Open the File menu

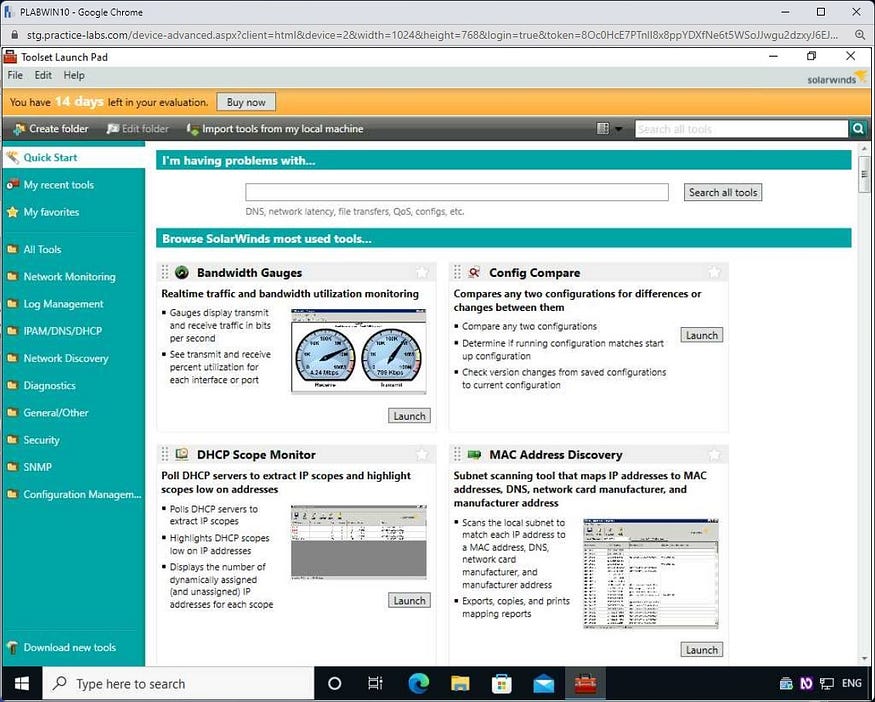pyautogui.click(x=15, y=75)
